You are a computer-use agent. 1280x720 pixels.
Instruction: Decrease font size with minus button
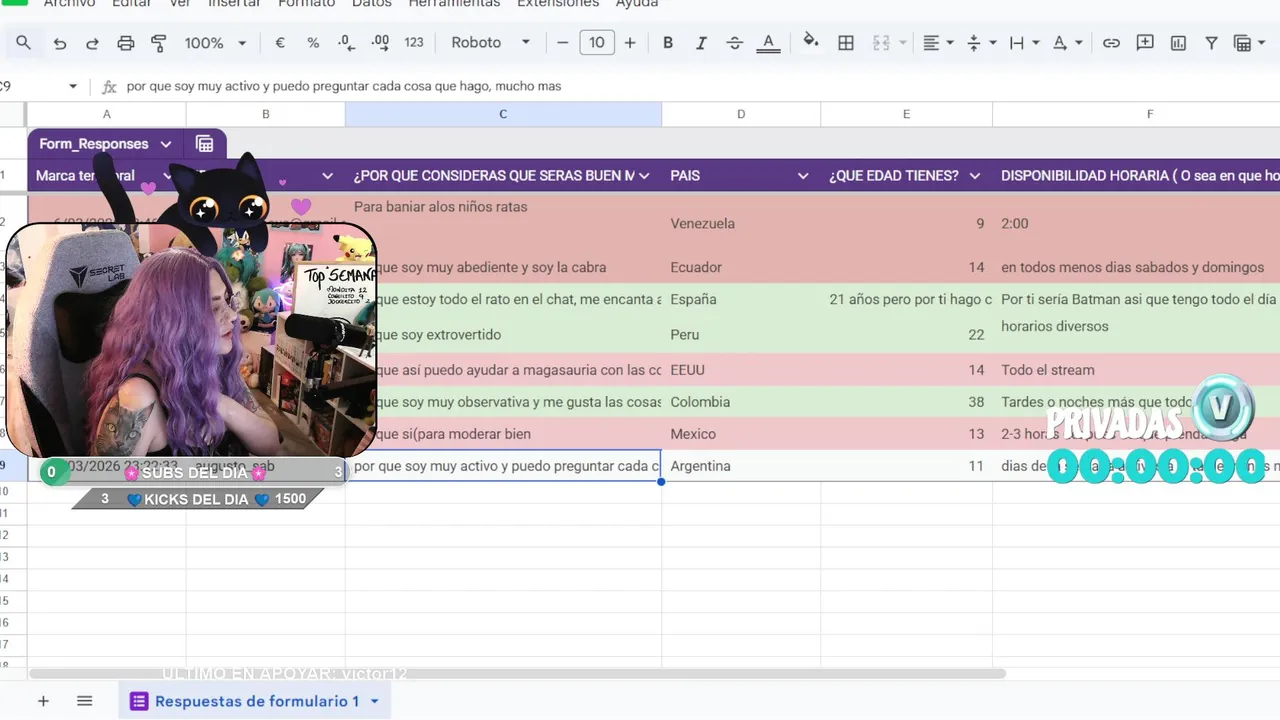pyautogui.click(x=562, y=43)
